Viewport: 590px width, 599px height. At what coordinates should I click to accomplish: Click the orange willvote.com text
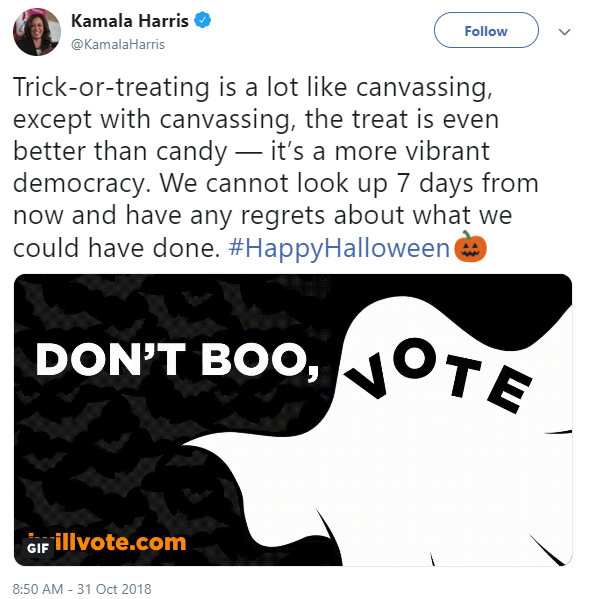(118, 542)
